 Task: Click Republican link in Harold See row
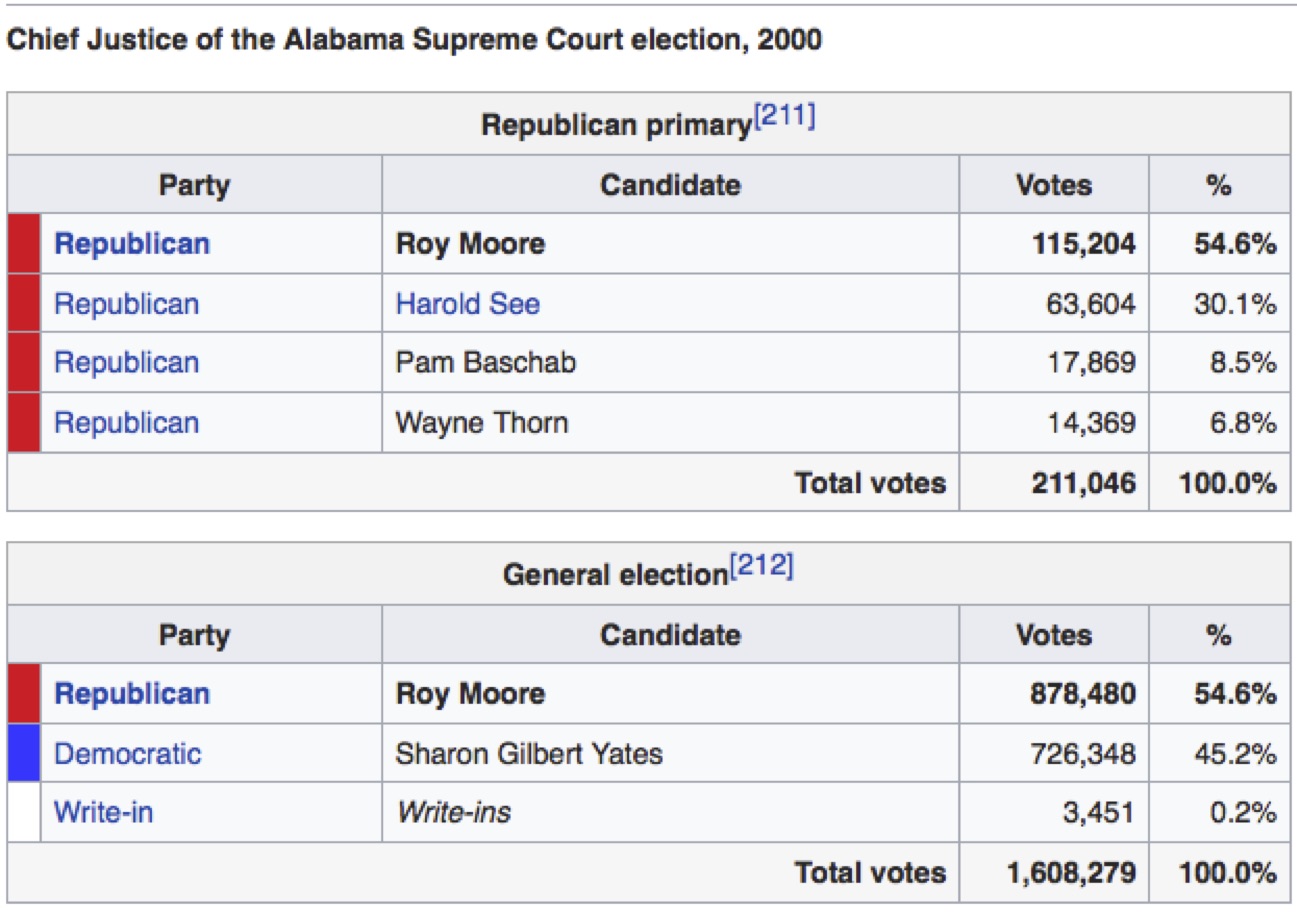point(126,304)
